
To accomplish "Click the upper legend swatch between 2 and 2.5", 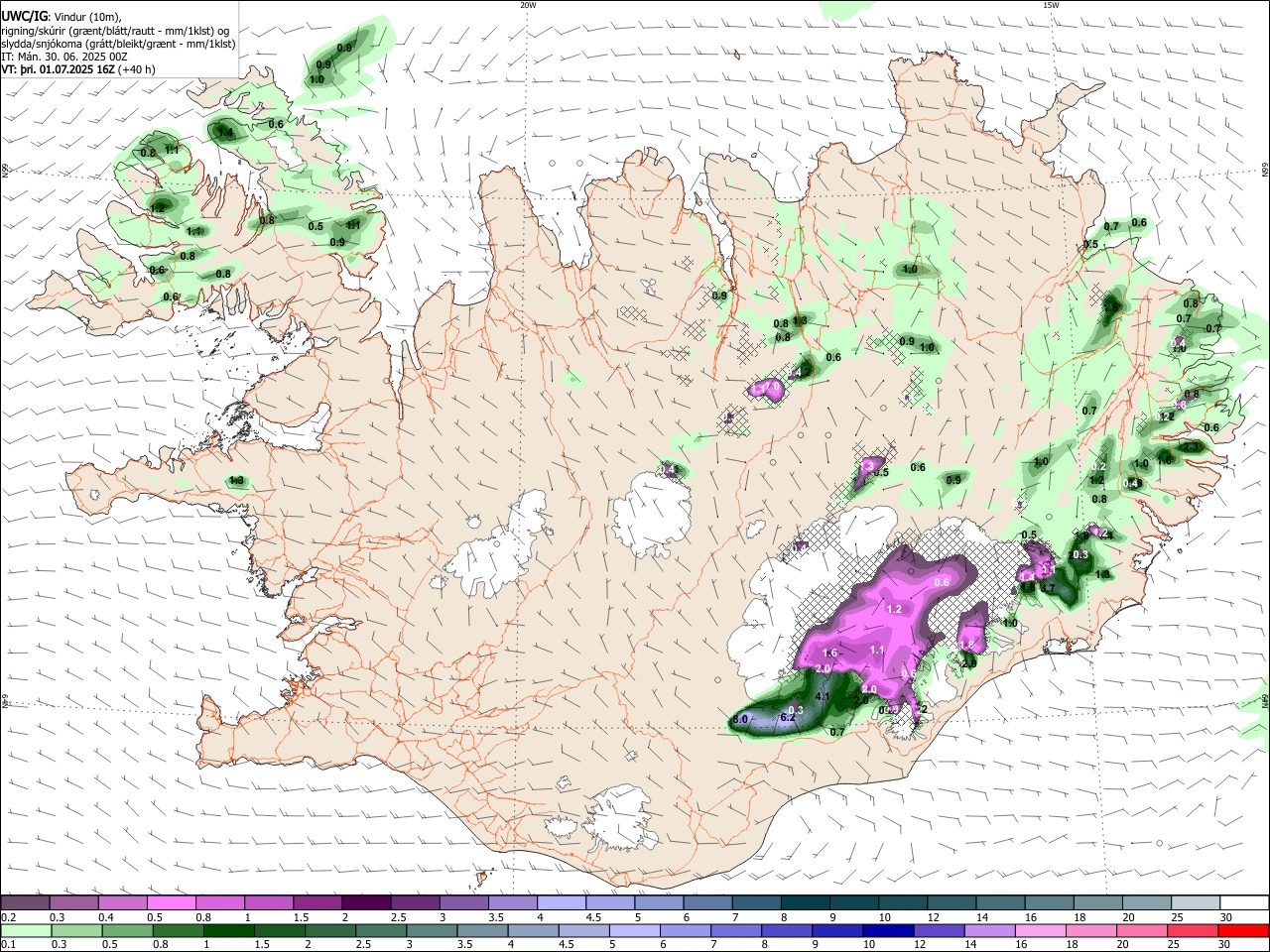I will click(x=365, y=902).
